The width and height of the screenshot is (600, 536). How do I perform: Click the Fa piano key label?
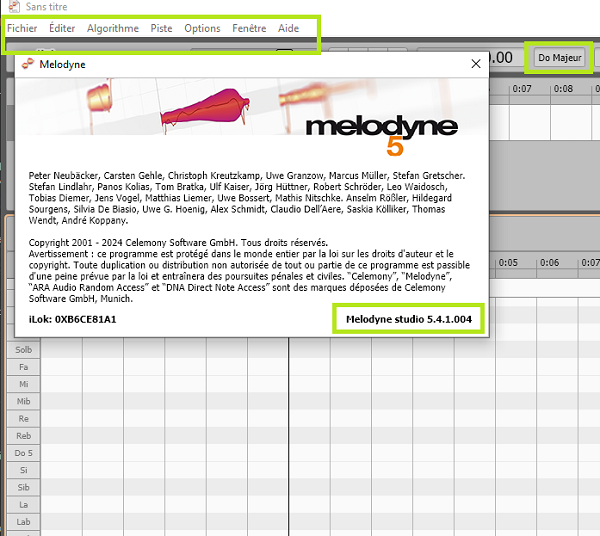23,367
